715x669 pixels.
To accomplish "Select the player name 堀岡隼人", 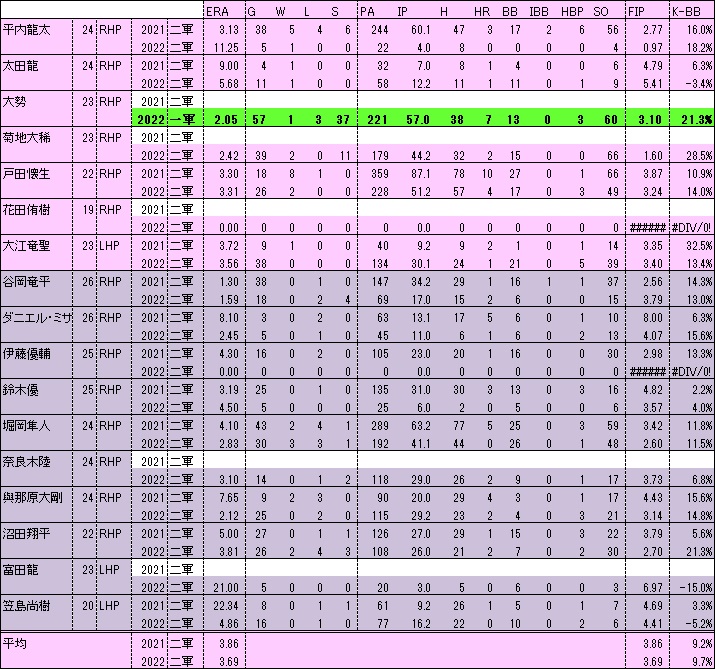I will pos(26,426).
